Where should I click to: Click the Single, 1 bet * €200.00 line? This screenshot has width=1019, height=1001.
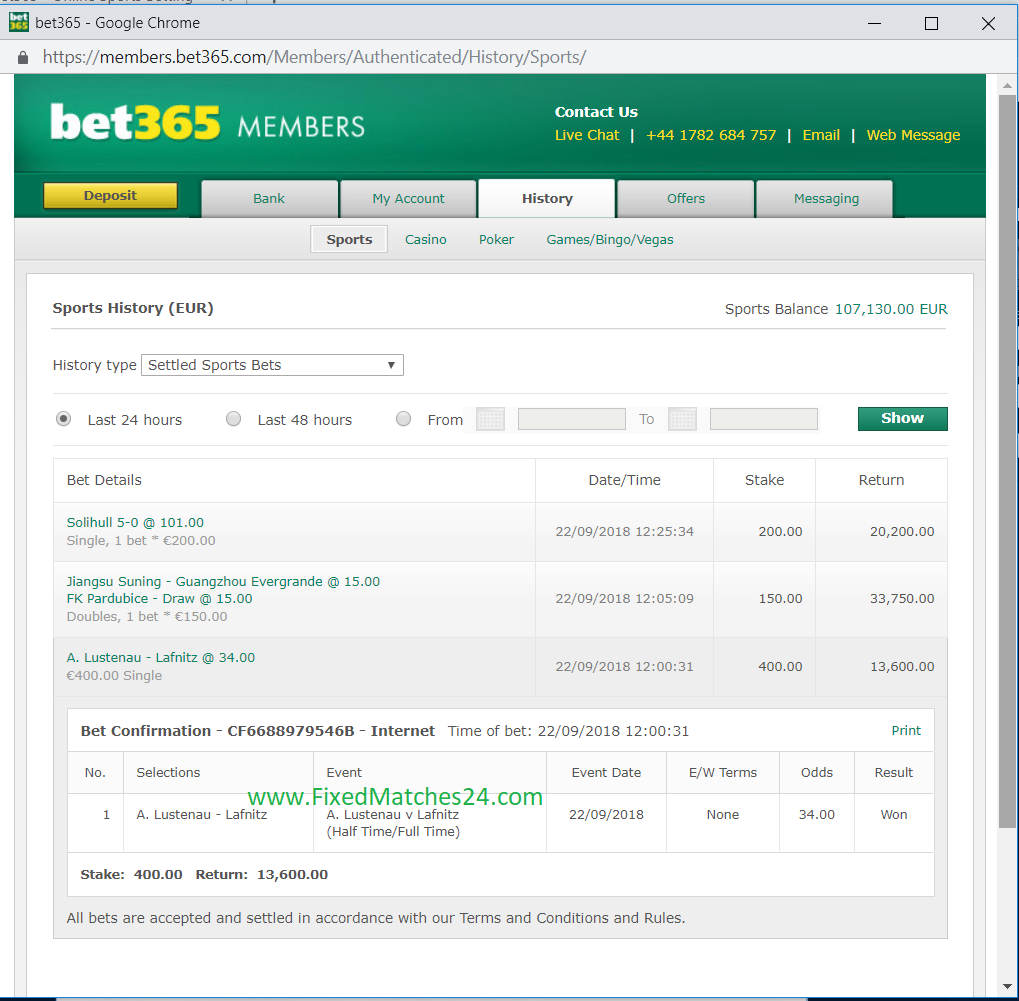pyautogui.click(x=141, y=541)
